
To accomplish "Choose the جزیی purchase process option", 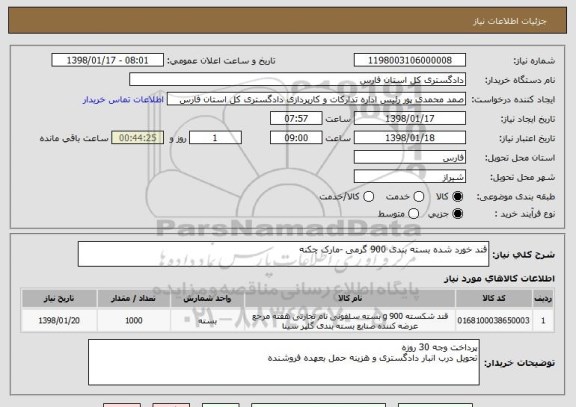I will (457, 213).
